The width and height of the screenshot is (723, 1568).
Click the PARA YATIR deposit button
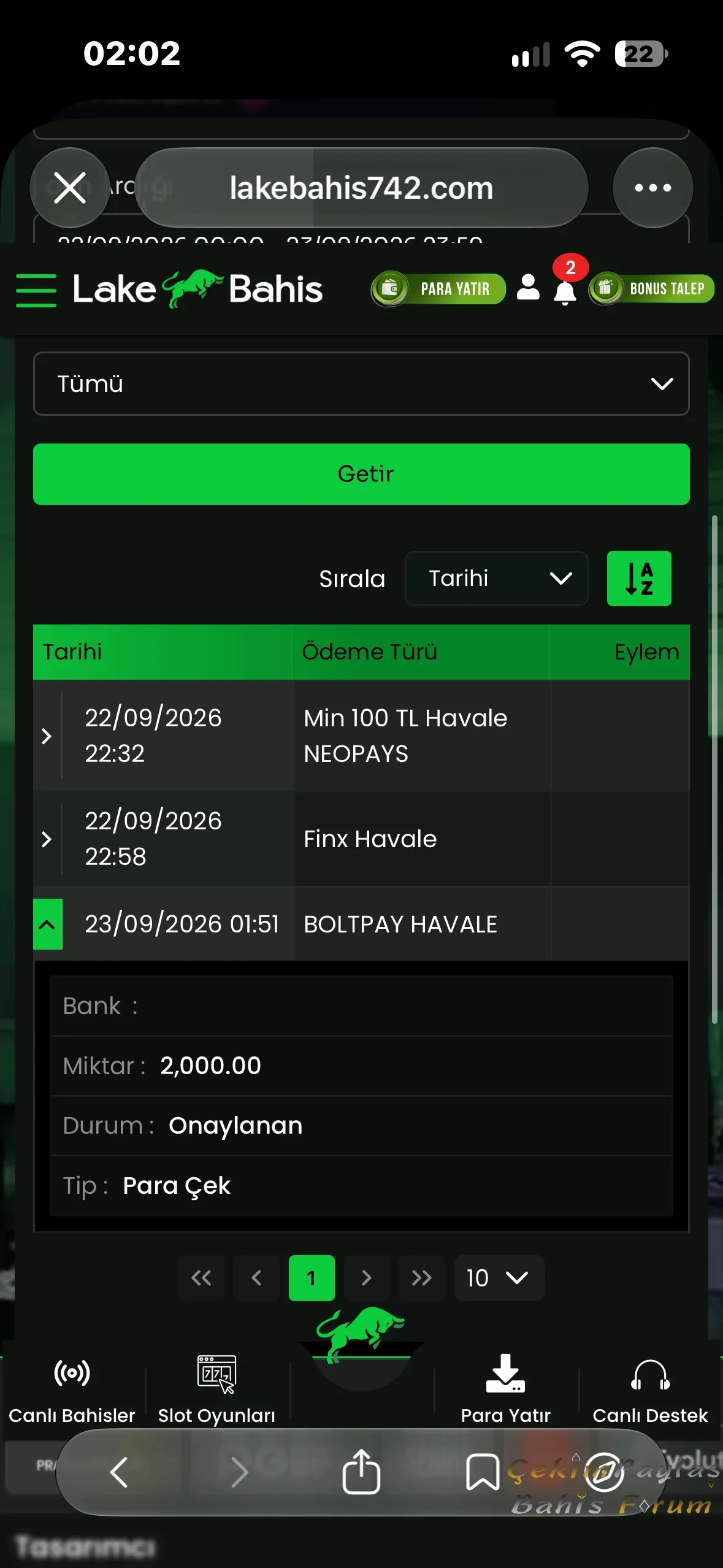pyautogui.click(x=438, y=288)
